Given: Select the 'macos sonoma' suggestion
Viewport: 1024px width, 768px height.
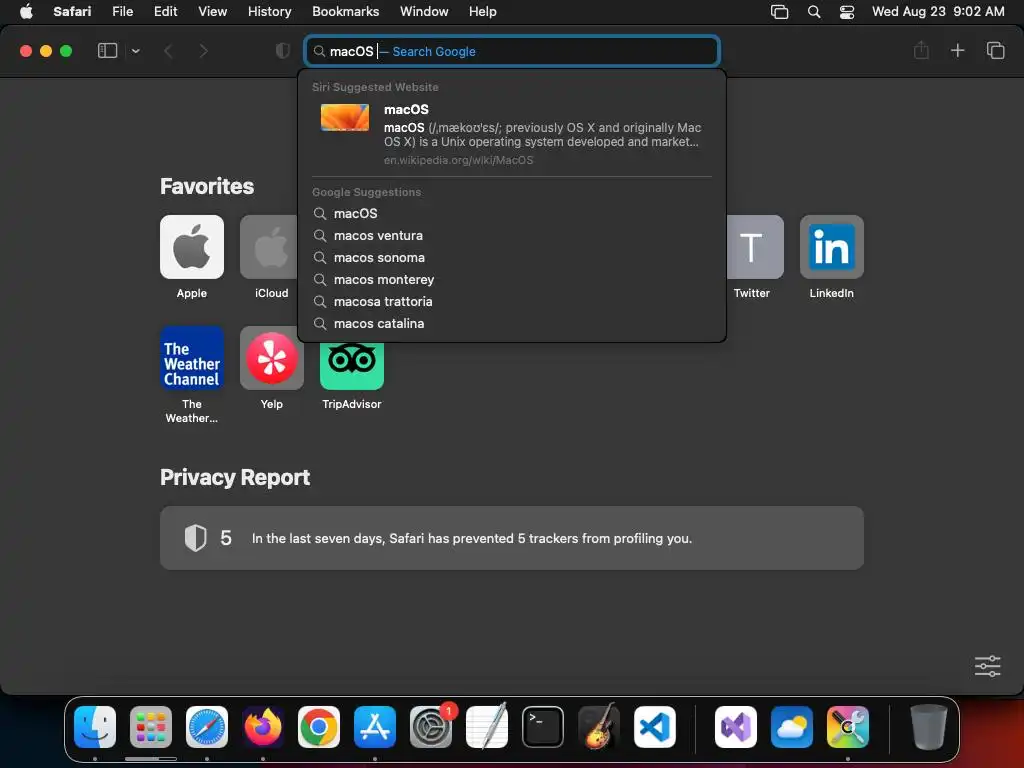Looking at the screenshot, I should 512,258.
